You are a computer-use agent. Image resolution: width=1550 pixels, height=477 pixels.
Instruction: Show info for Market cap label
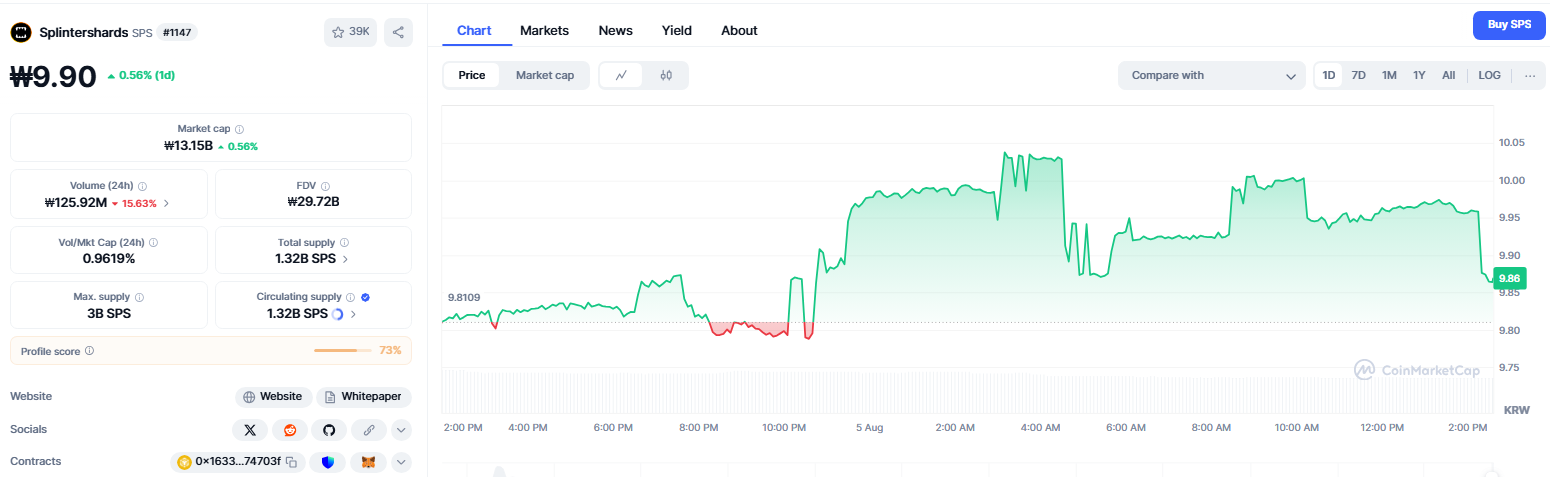coord(239,129)
